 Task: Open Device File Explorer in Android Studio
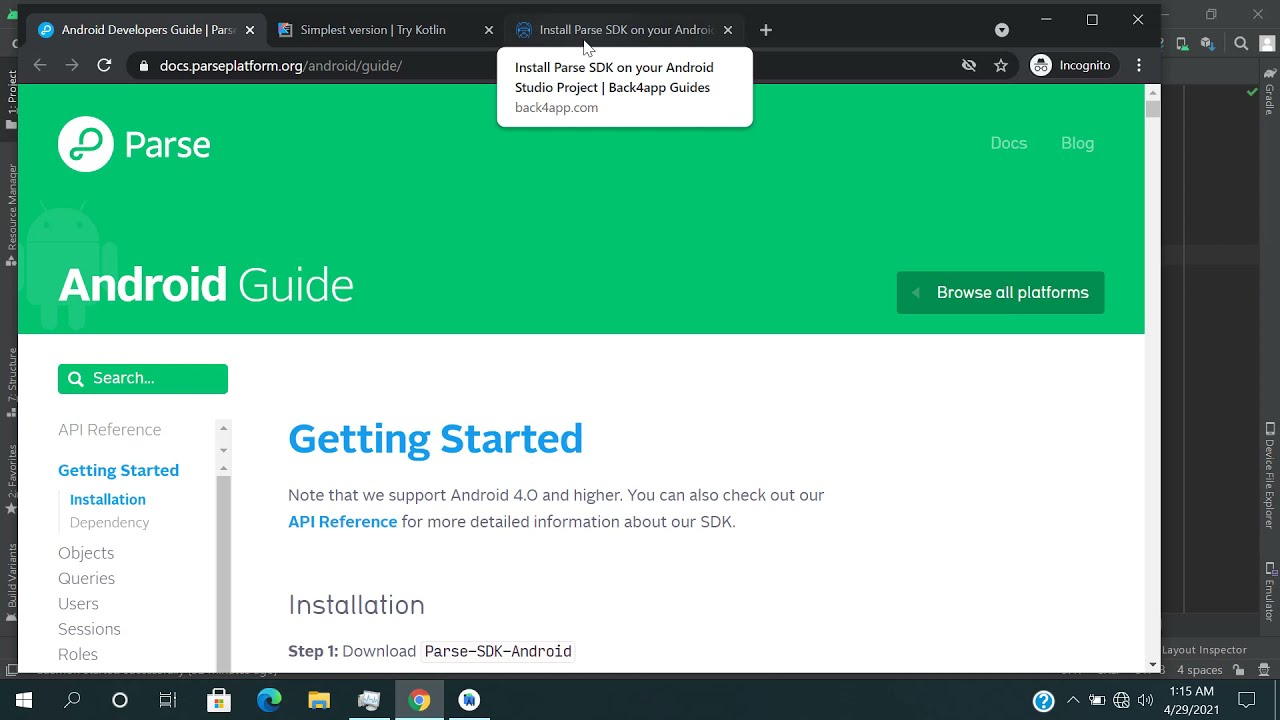pyautogui.click(x=1270, y=476)
